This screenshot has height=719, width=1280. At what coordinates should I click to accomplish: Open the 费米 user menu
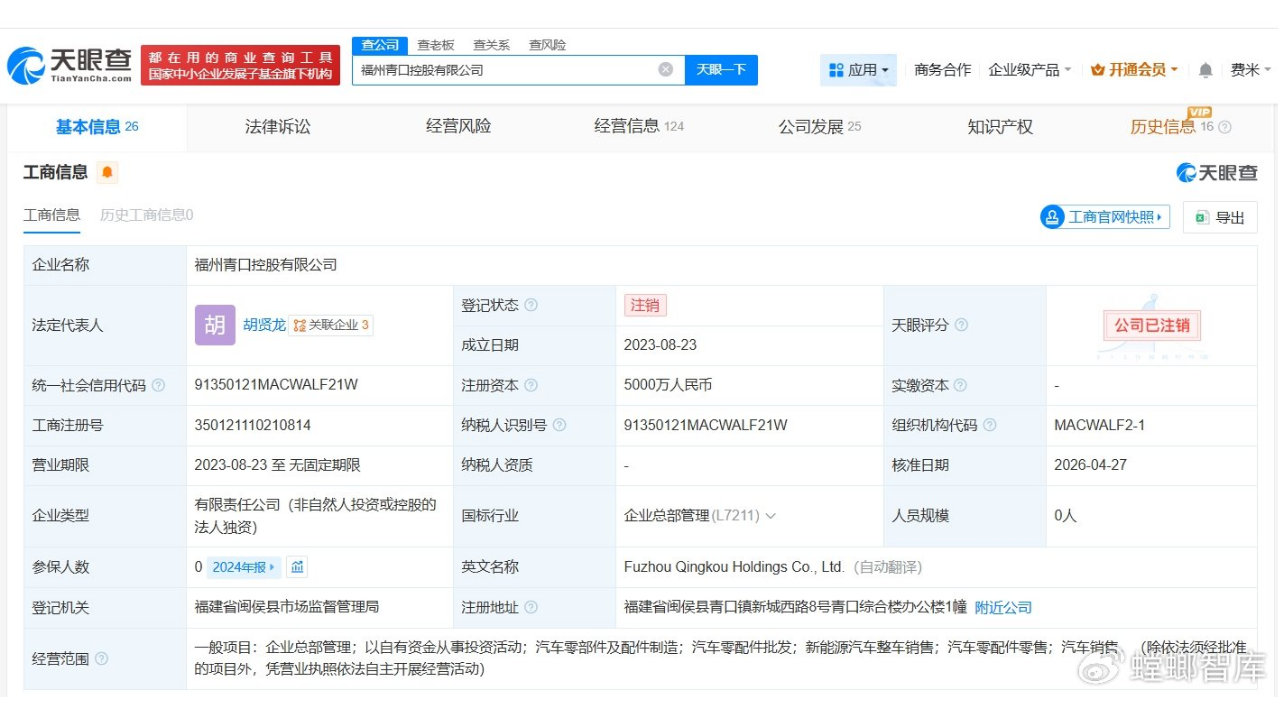(x=1250, y=70)
